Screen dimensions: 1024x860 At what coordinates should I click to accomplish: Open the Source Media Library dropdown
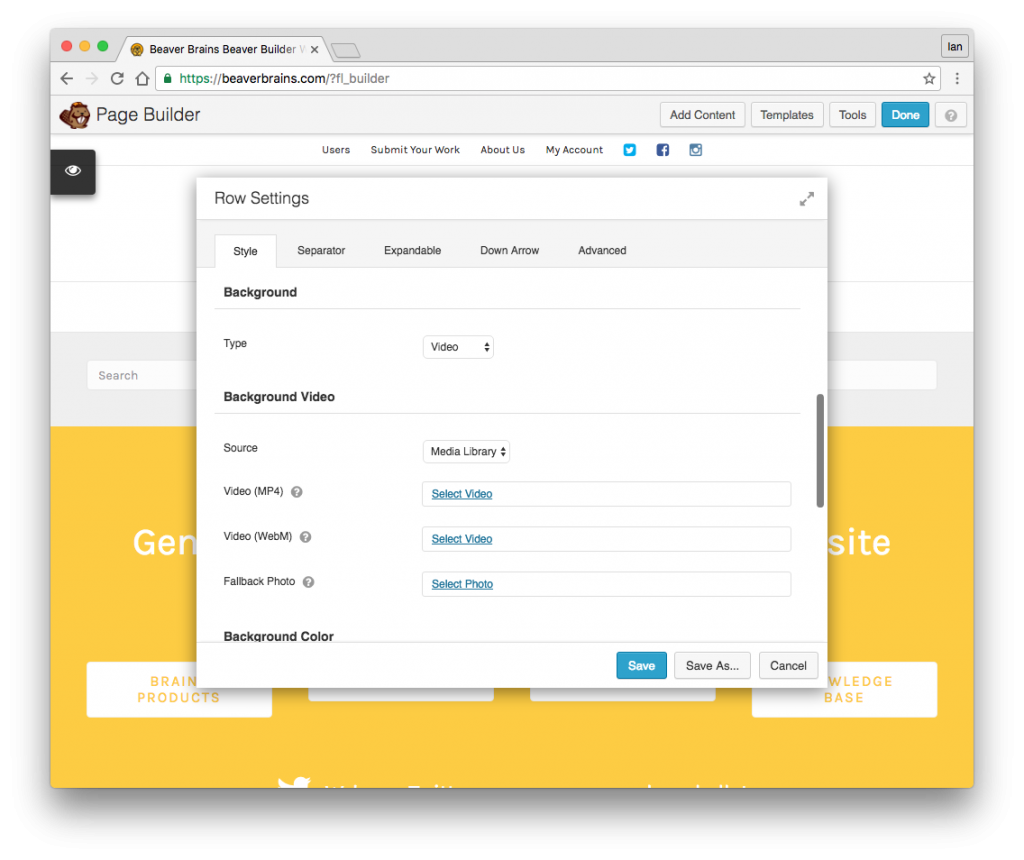point(466,451)
